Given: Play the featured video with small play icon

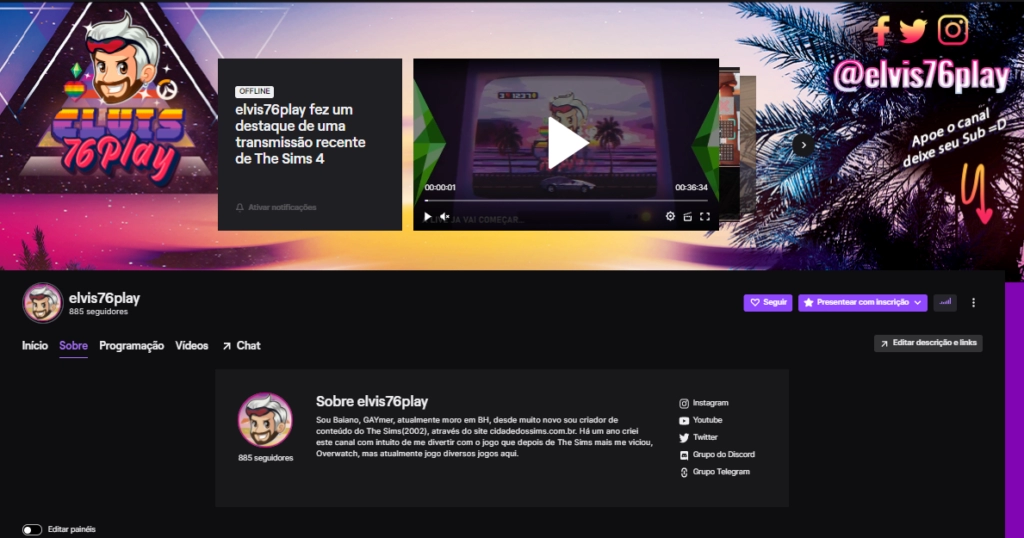Looking at the screenshot, I should [428, 216].
